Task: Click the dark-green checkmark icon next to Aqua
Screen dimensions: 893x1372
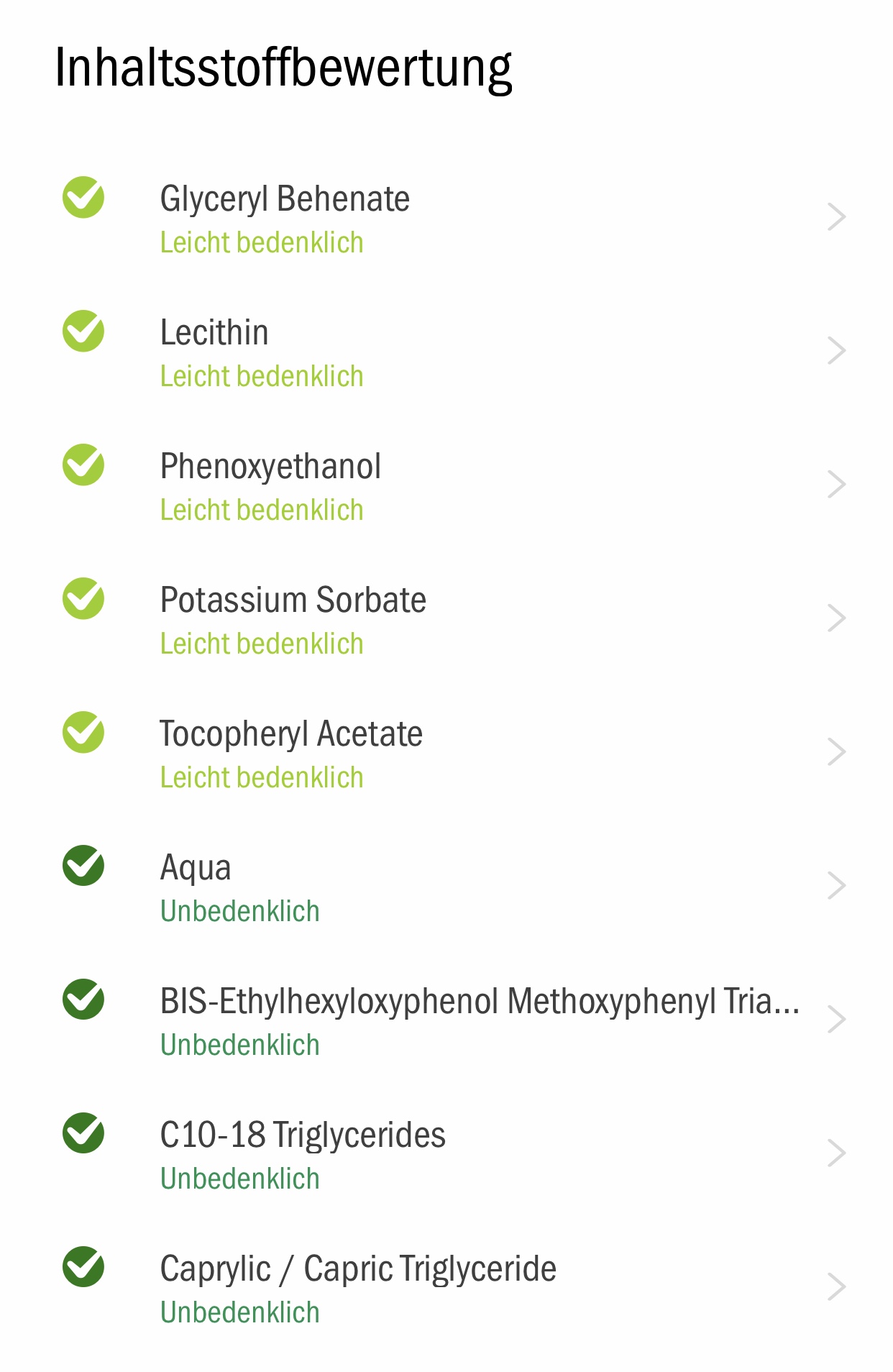Action: [83, 865]
